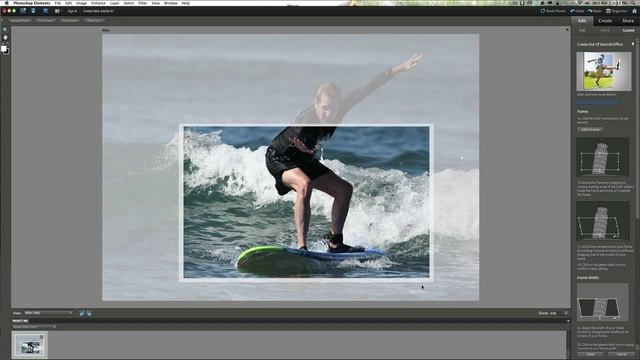Select the surfer thumbnail in Project Bin
The height and width of the screenshot is (360, 640).
[x=29, y=345]
